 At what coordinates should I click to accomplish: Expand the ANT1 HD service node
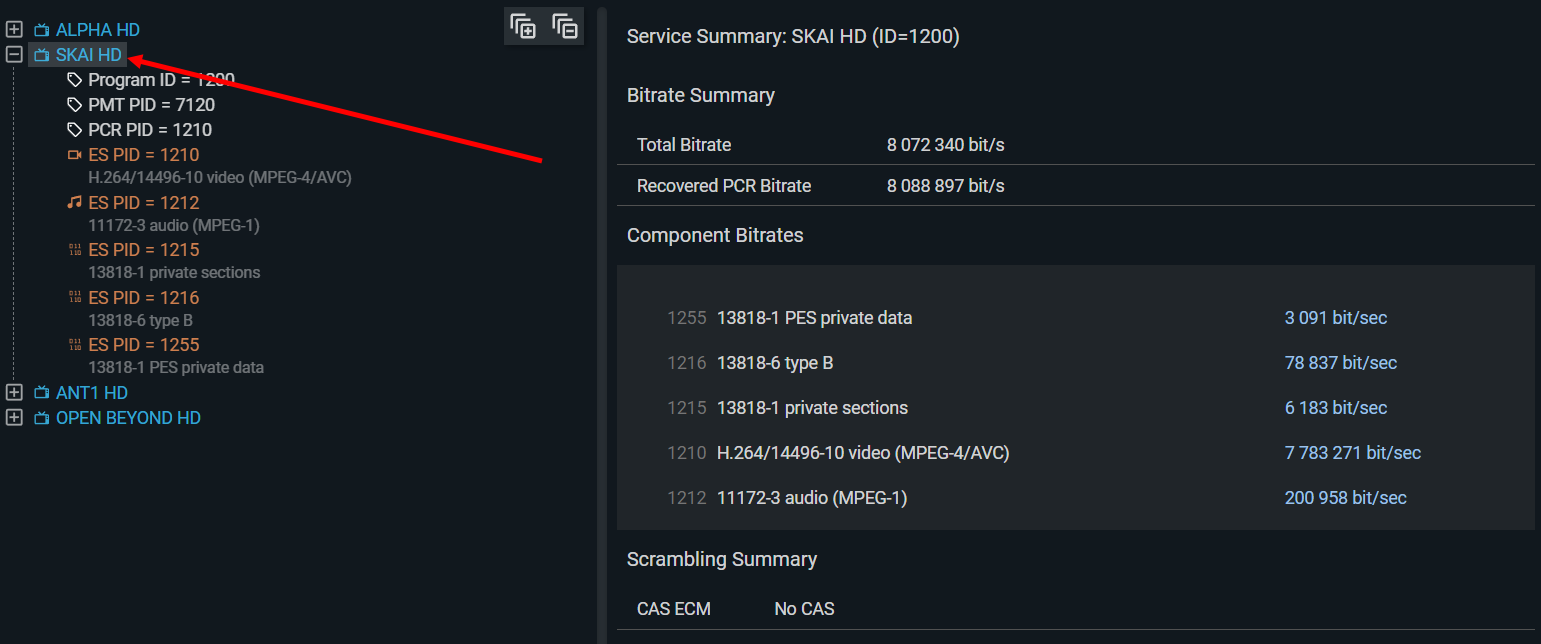point(14,393)
